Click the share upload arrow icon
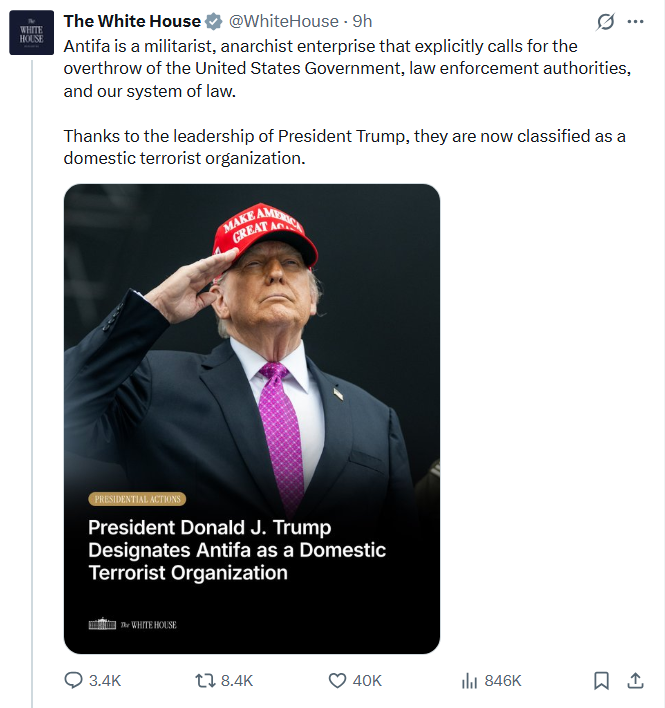The width and height of the screenshot is (665, 708). coord(634,680)
